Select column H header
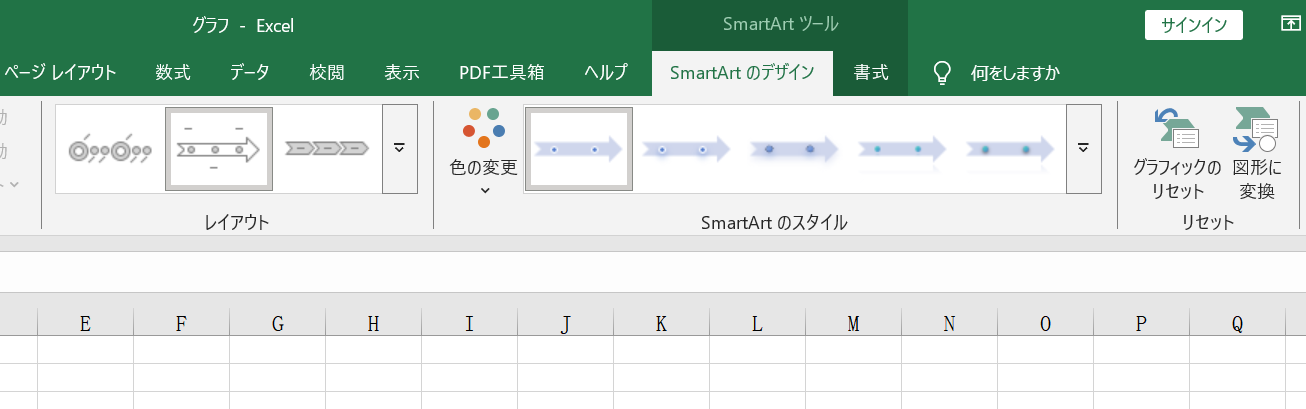 click(373, 322)
